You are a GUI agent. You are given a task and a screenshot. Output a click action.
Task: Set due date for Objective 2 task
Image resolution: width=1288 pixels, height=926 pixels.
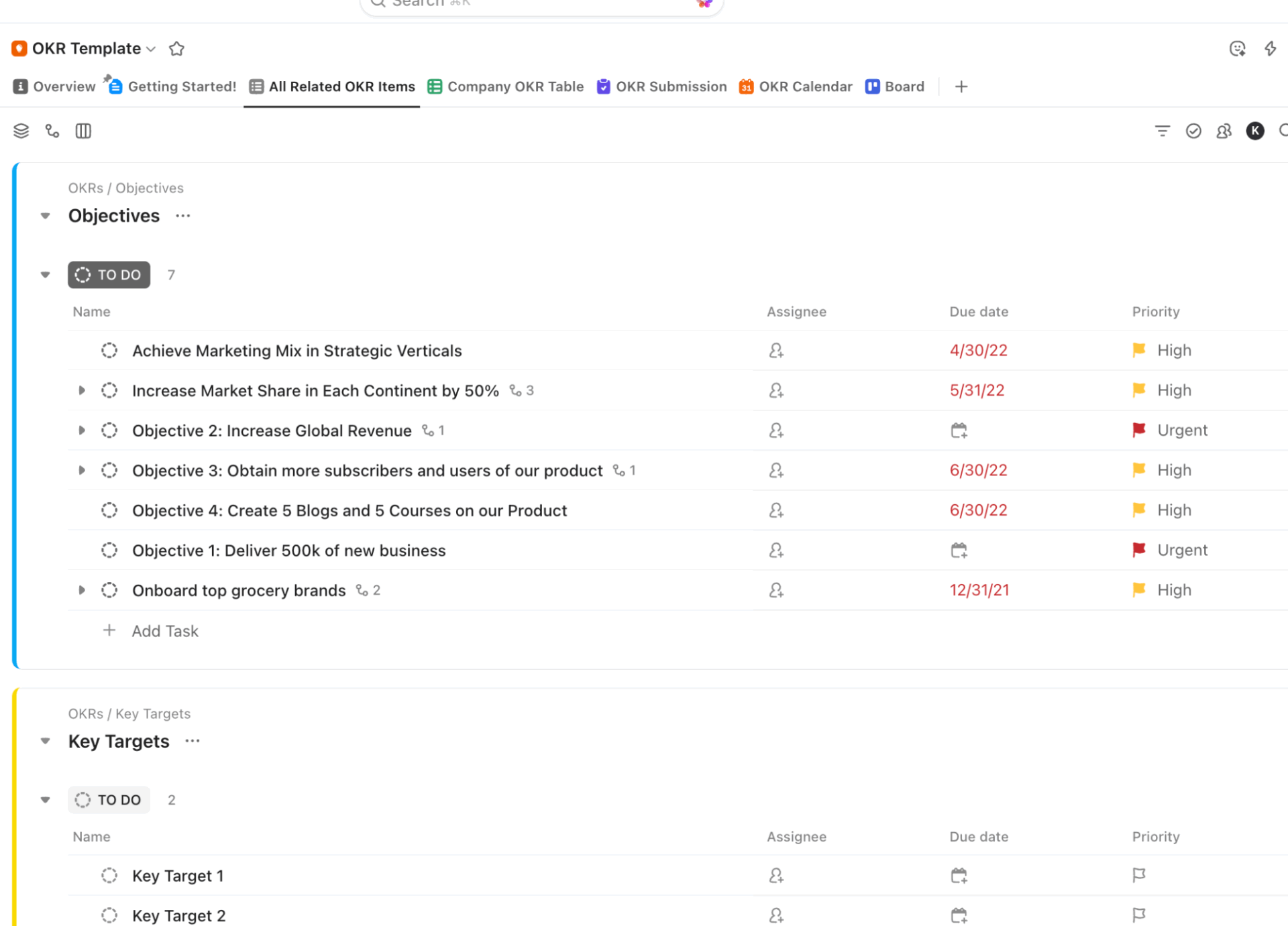(x=959, y=430)
